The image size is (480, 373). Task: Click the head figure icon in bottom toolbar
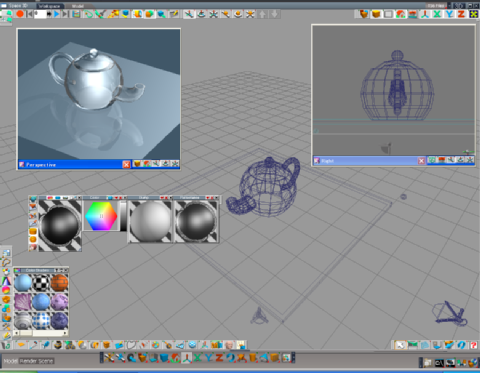[x=229, y=345]
